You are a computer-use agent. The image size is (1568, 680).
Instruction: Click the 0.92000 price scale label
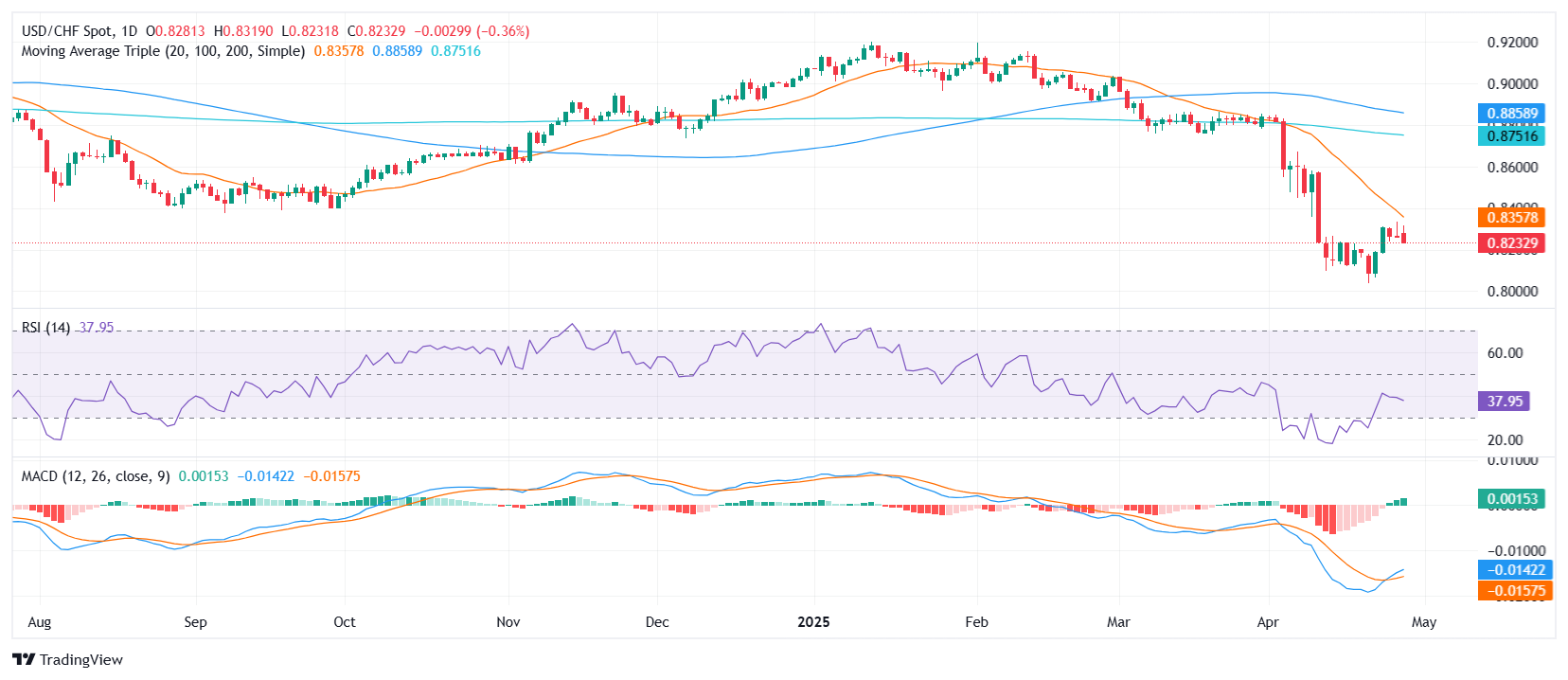click(x=1512, y=43)
